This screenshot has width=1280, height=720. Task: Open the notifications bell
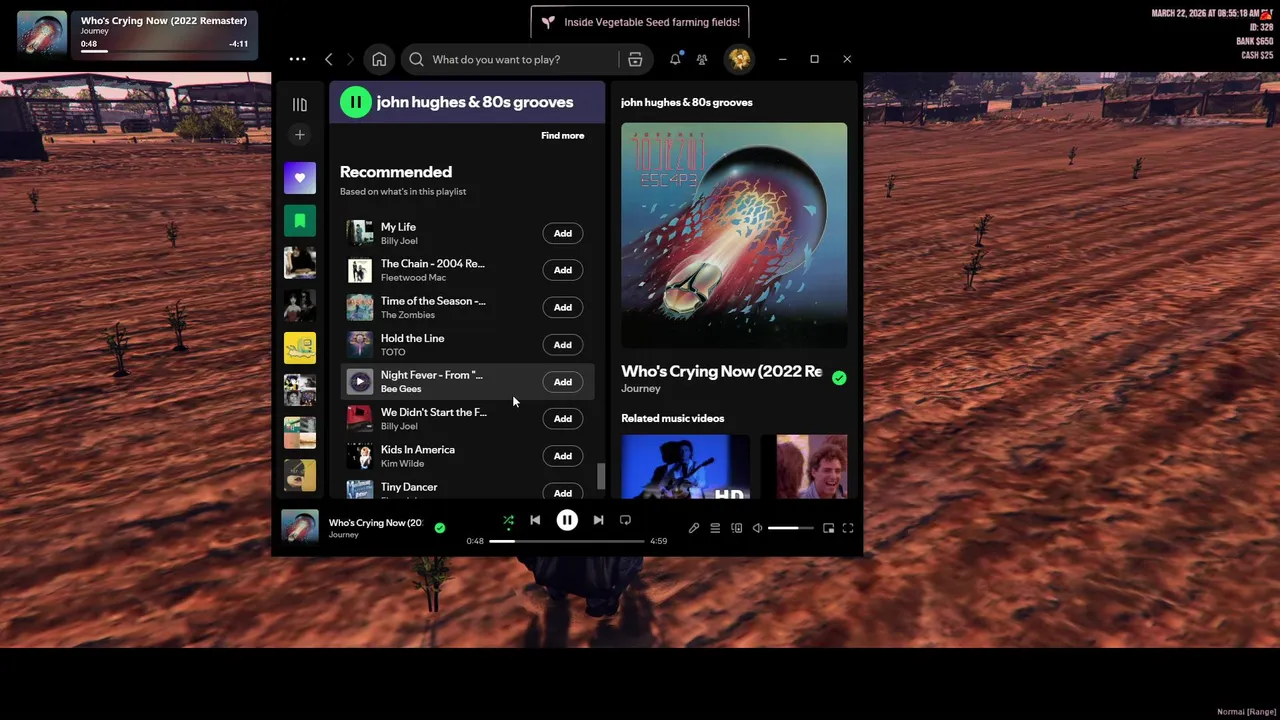pyautogui.click(x=675, y=59)
